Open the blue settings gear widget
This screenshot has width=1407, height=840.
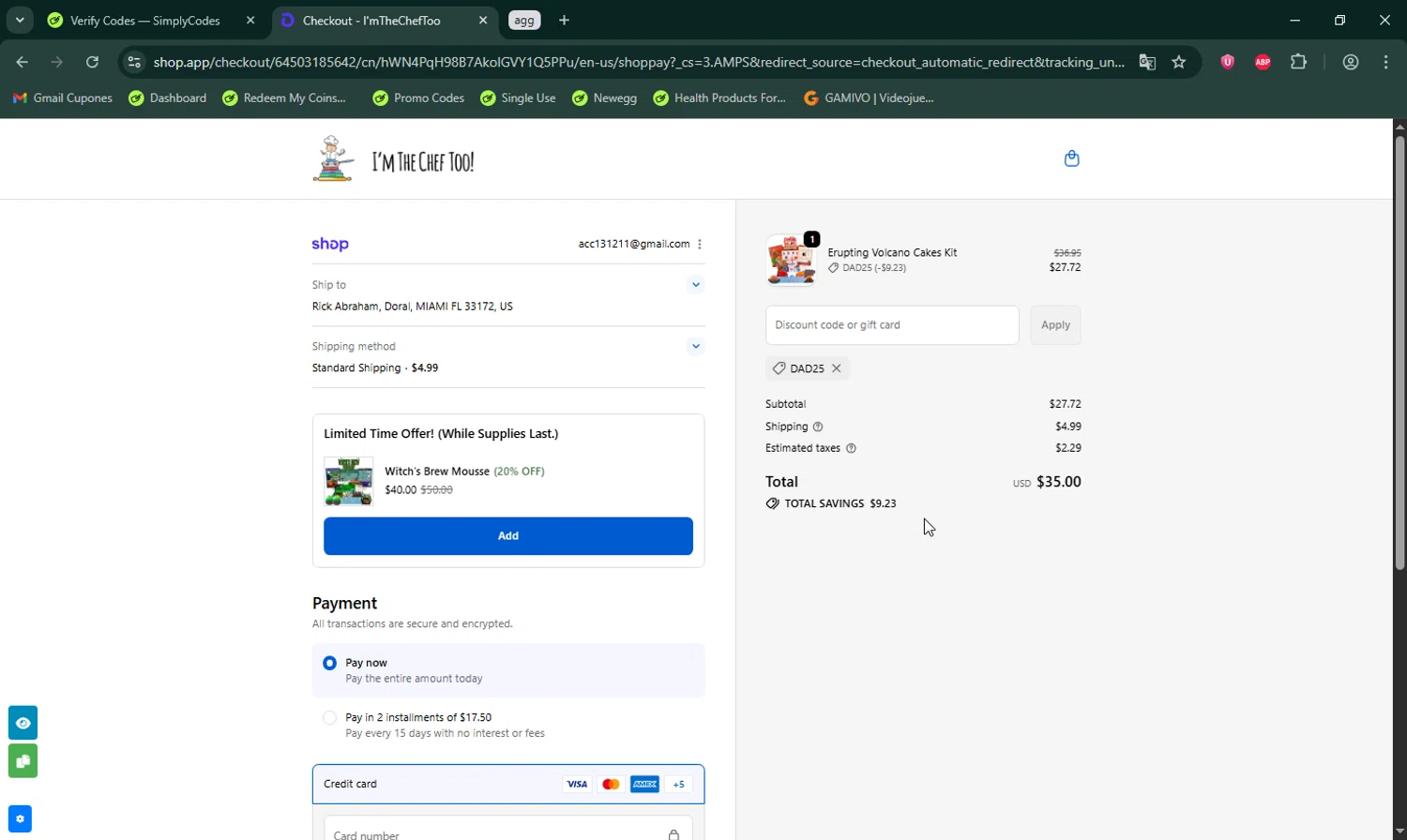point(20,818)
